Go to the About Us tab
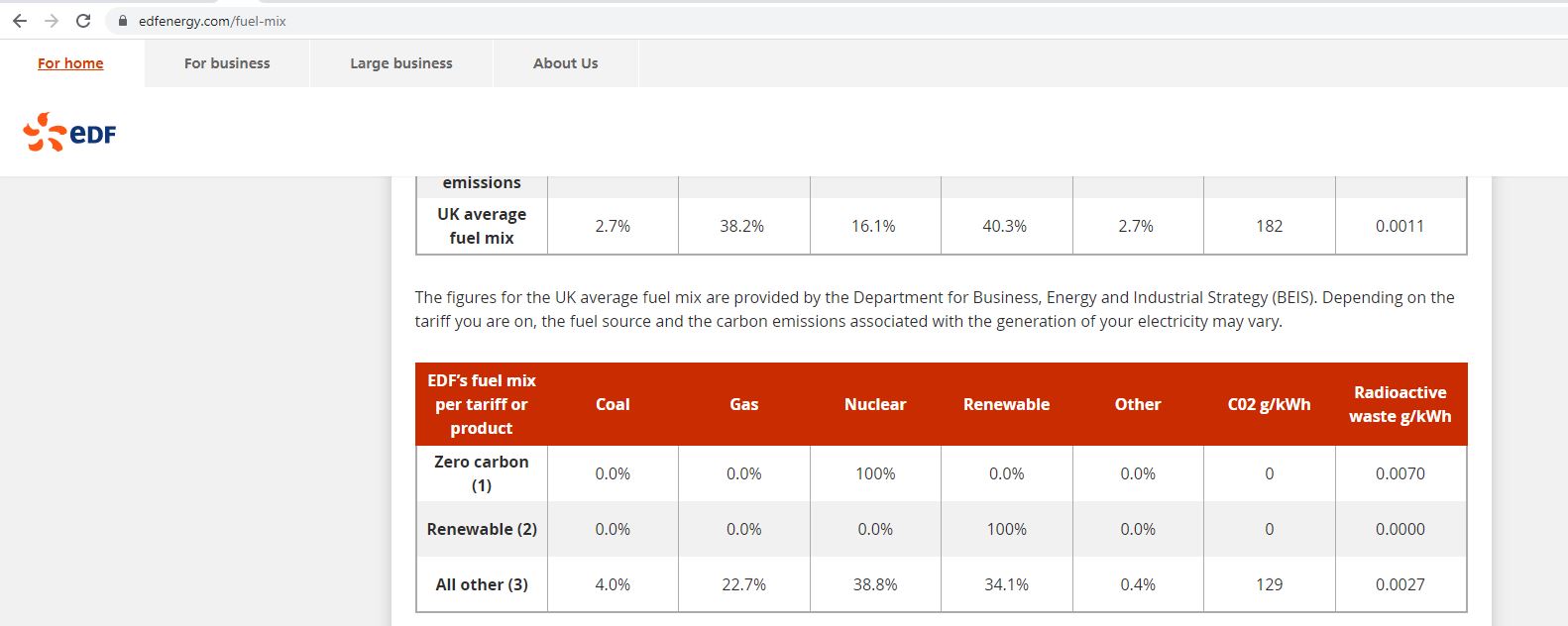Image resolution: width=1568 pixels, height=626 pixels. 566,63
